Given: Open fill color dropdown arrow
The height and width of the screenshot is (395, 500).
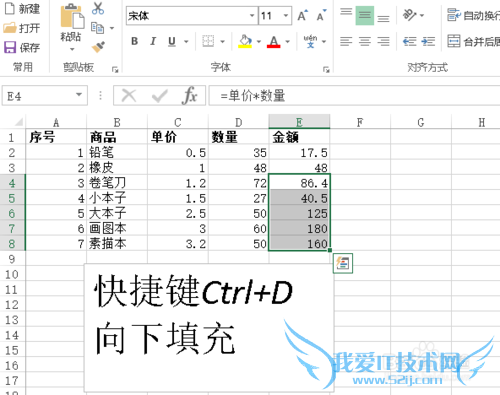Looking at the screenshot, I should tap(259, 42).
